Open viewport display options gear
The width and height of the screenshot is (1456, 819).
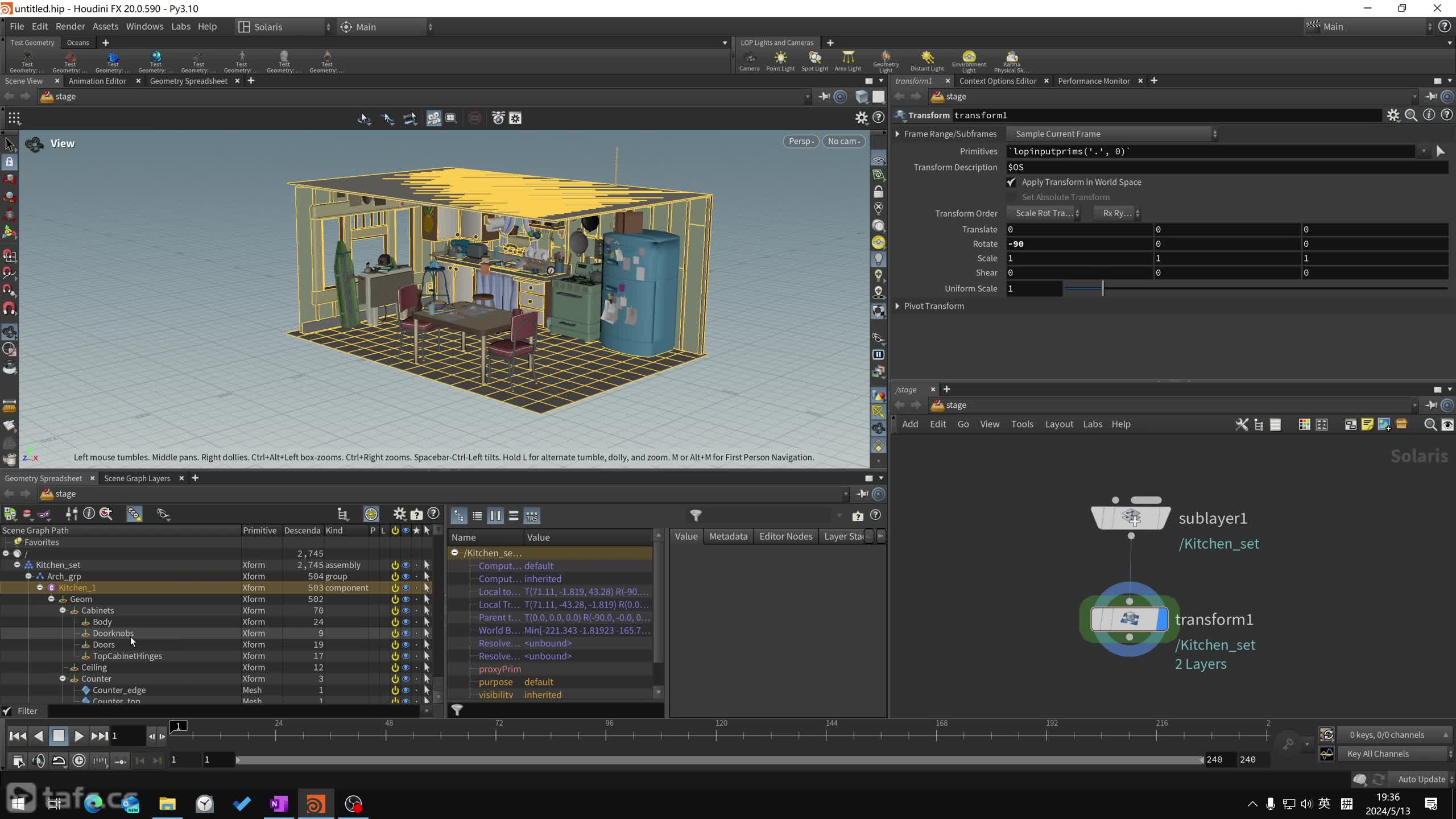point(862,118)
